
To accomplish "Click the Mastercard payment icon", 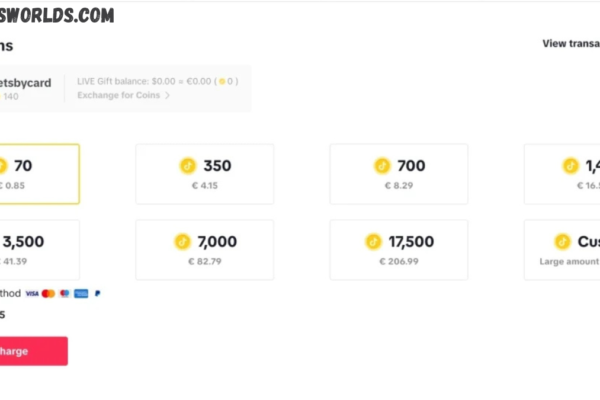I will pyautogui.click(x=48, y=294).
